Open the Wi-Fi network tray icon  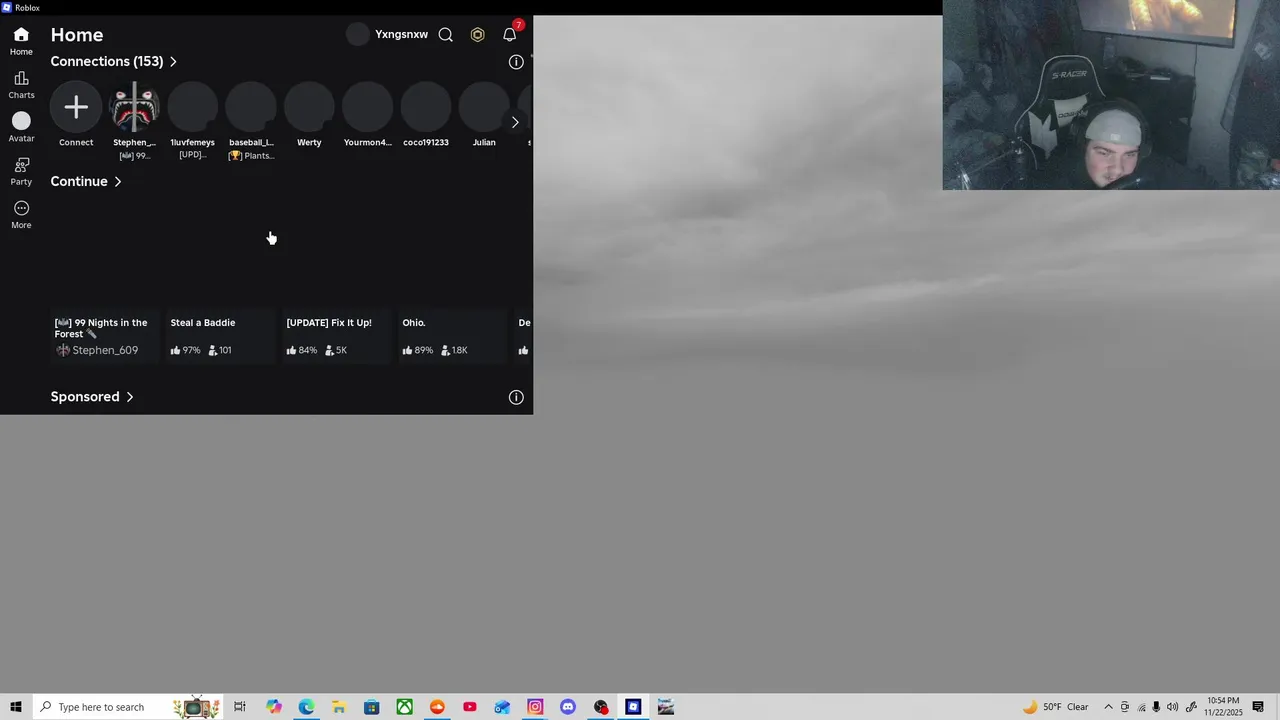[x=1141, y=707]
